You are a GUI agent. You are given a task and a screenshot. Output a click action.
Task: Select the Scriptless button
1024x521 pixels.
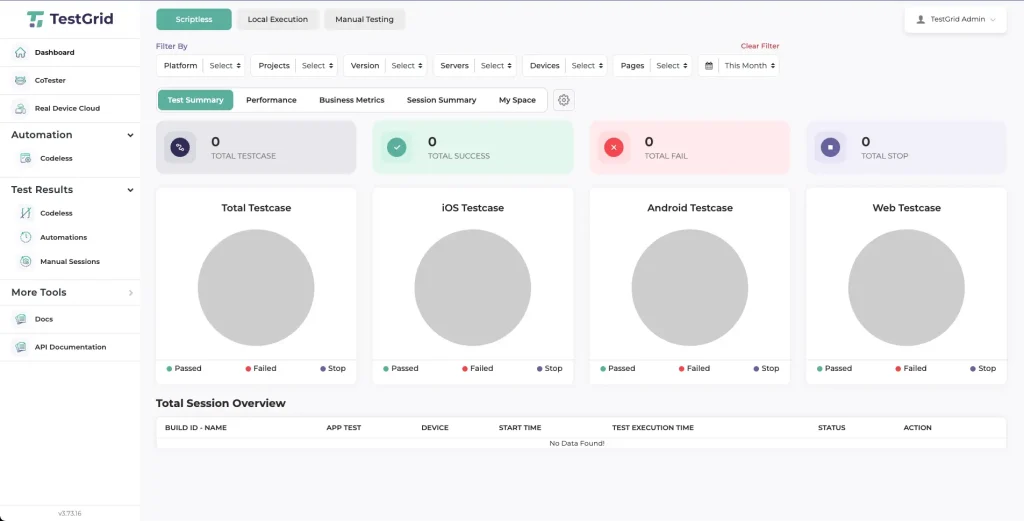(x=194, y=20)
